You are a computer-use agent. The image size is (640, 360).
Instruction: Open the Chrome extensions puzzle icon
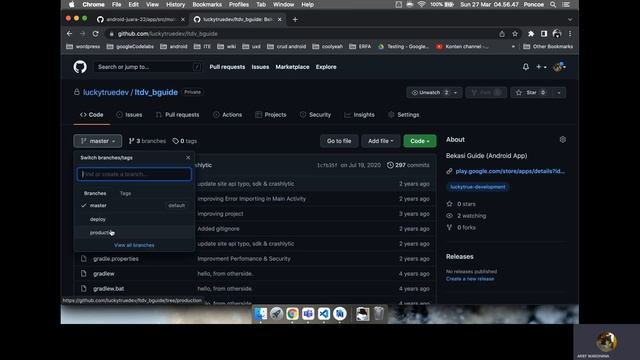[x=531, y=34]
